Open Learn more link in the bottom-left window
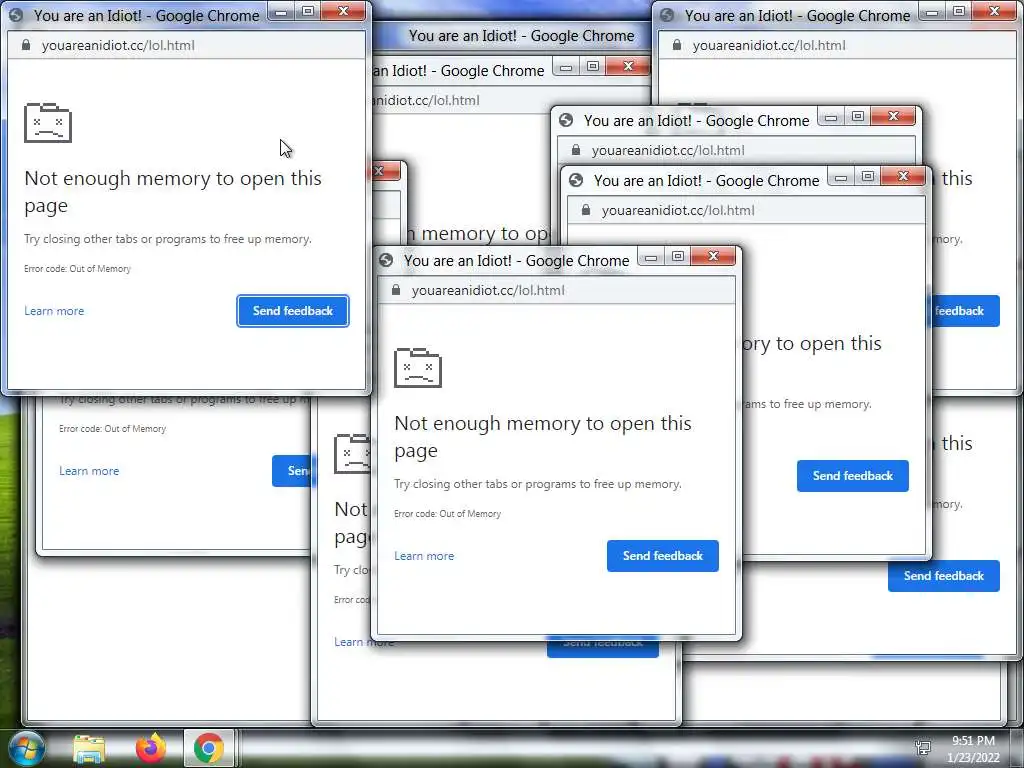 tap(89, 471)
